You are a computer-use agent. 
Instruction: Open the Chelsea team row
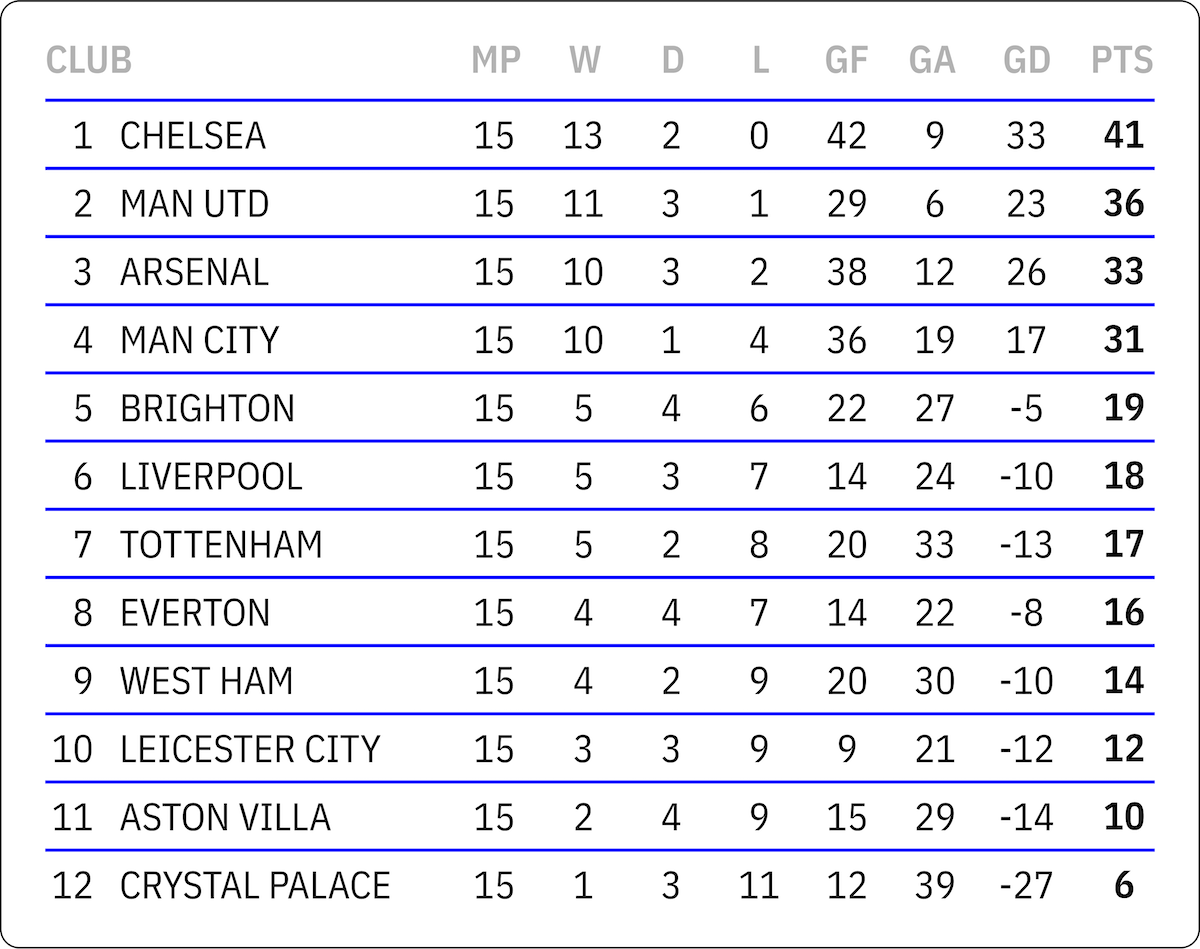(193, 136)
